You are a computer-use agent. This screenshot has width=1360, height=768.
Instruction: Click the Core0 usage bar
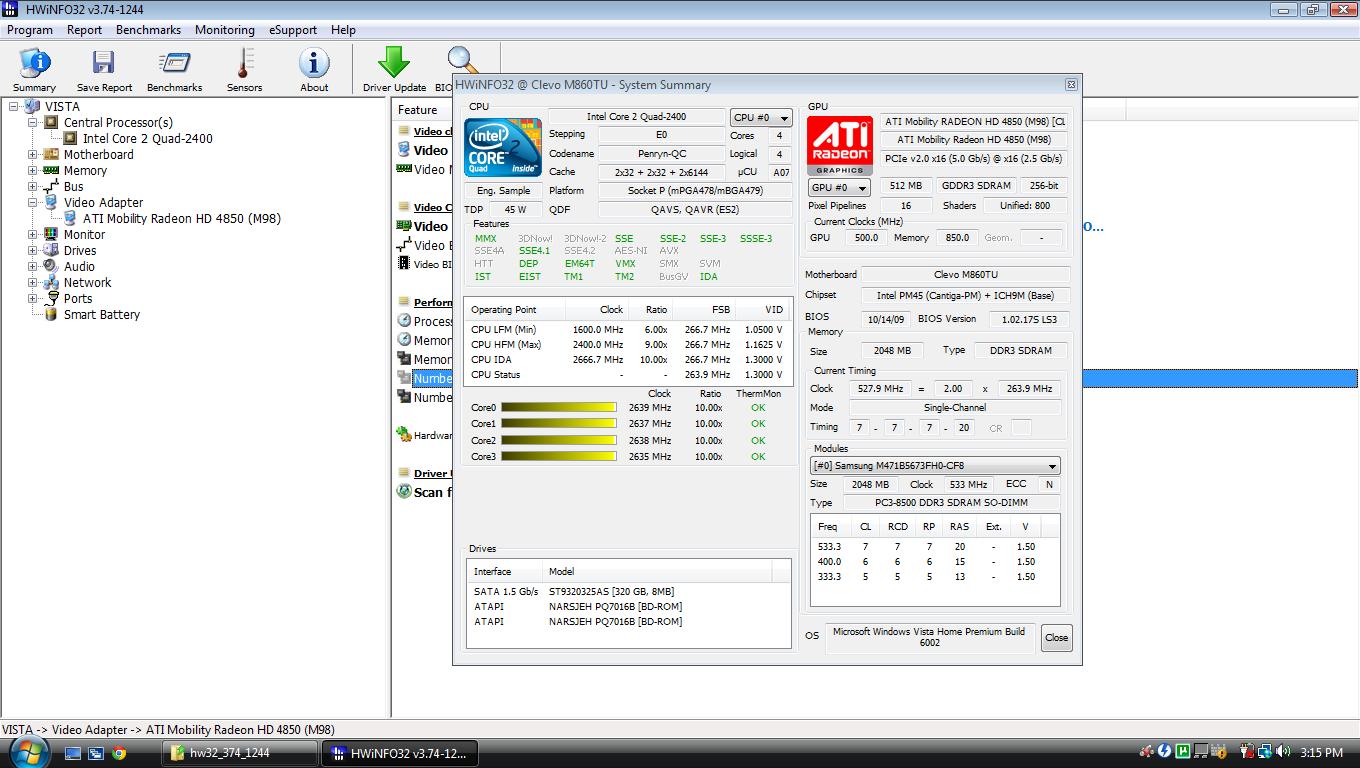coord(558,408)
